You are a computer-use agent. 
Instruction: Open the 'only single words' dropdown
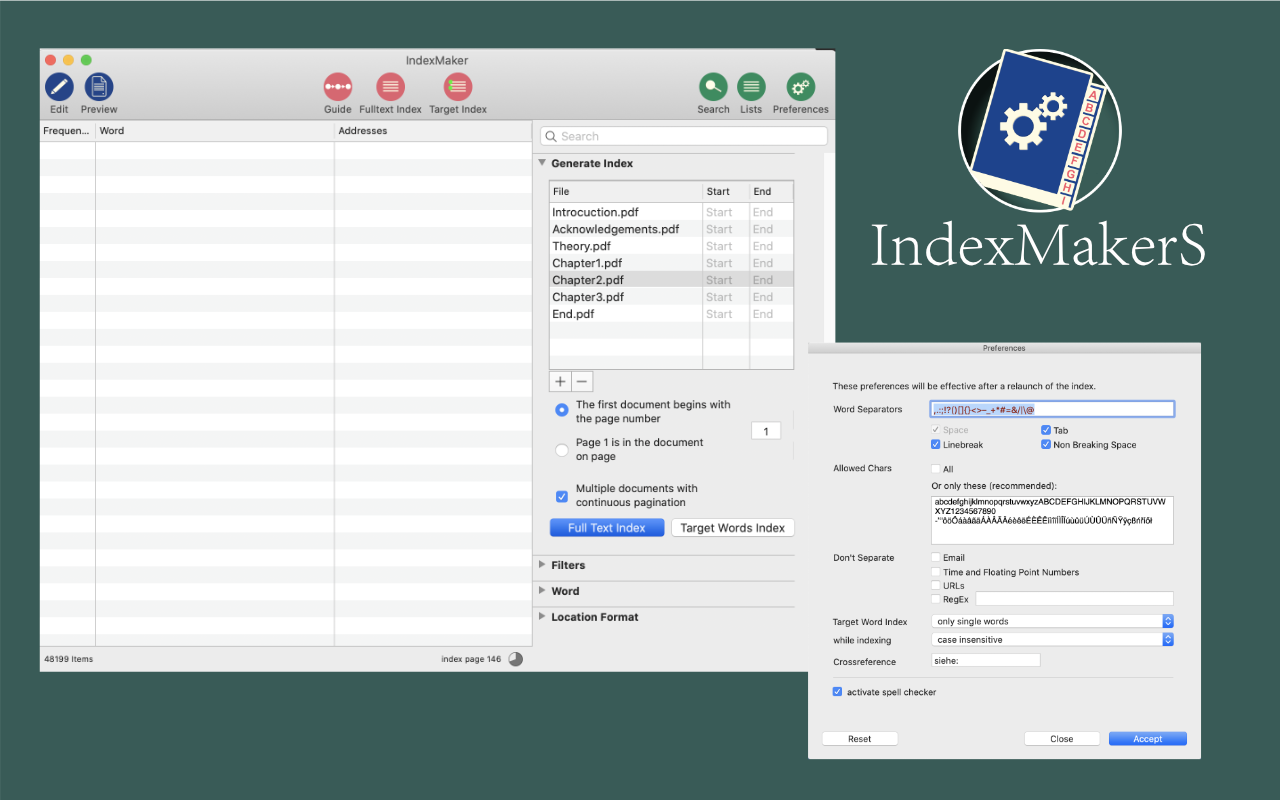tap(1051, 621)
